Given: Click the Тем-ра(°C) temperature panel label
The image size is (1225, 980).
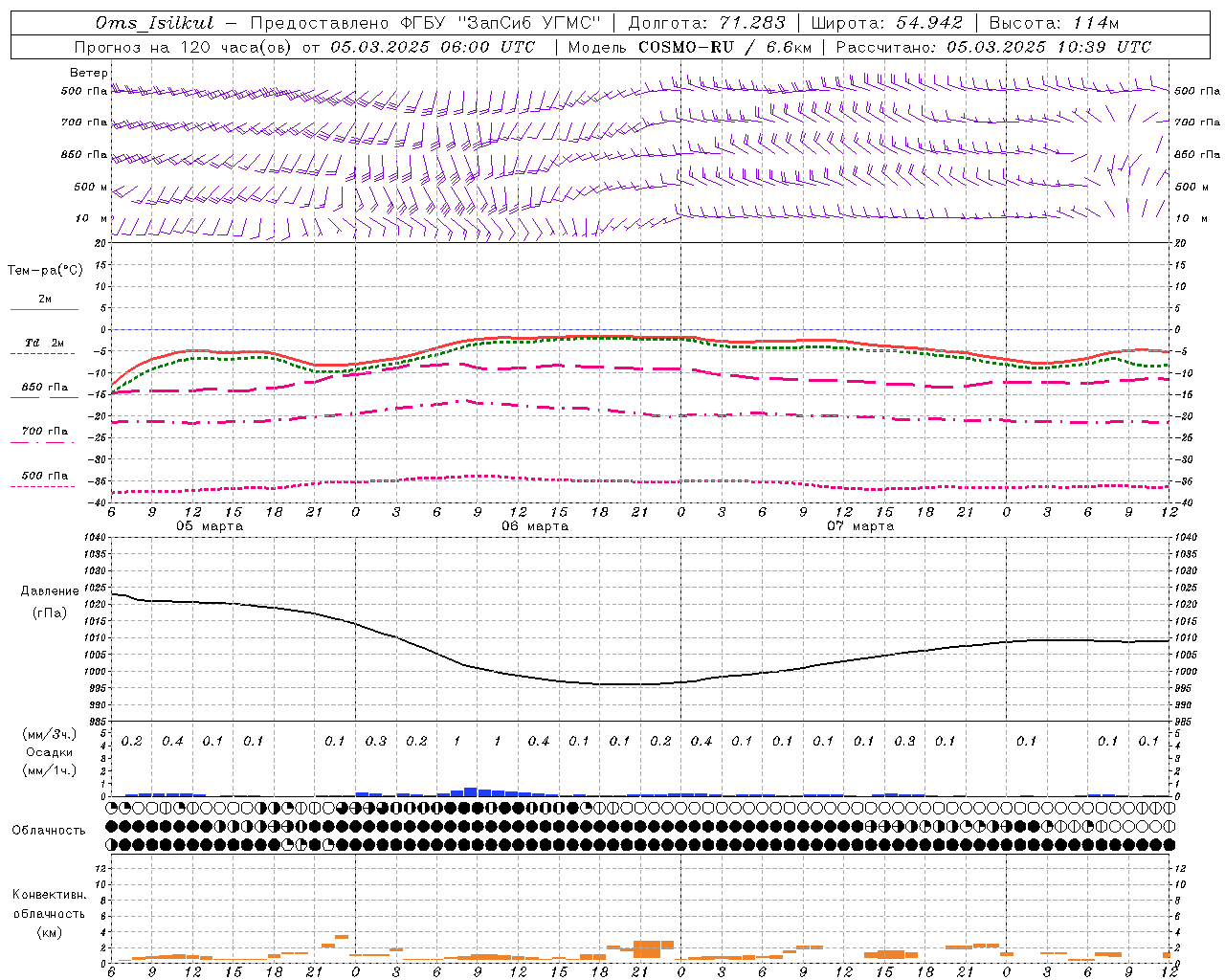Looking at the screenshot, I should (x=45, y=271).
